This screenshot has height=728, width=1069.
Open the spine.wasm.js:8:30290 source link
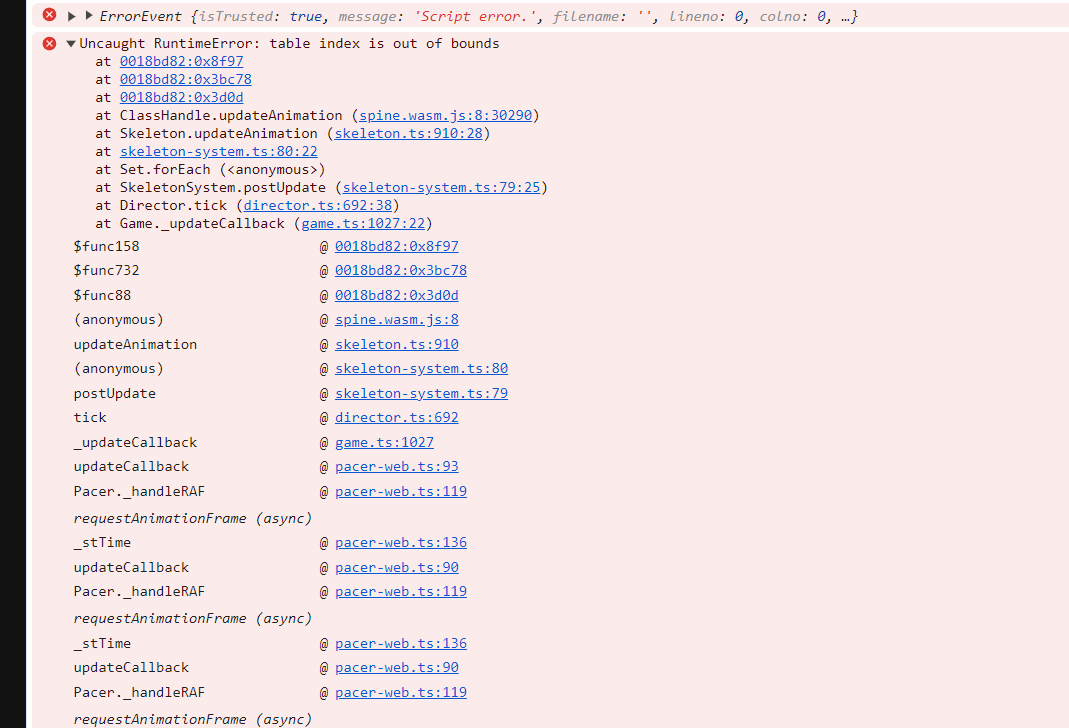(x=445, y=115)
